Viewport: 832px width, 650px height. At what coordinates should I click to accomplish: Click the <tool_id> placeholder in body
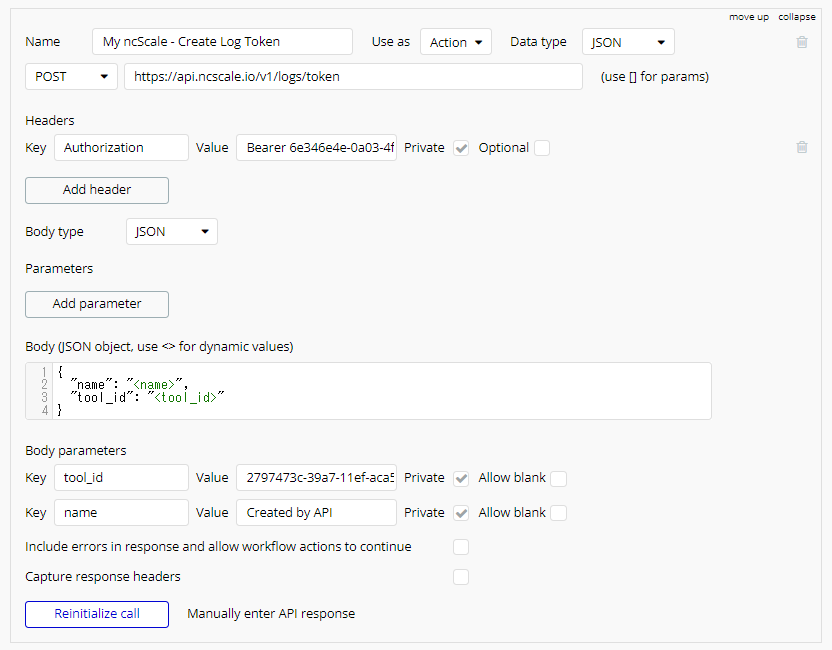[x=185, y=397]
